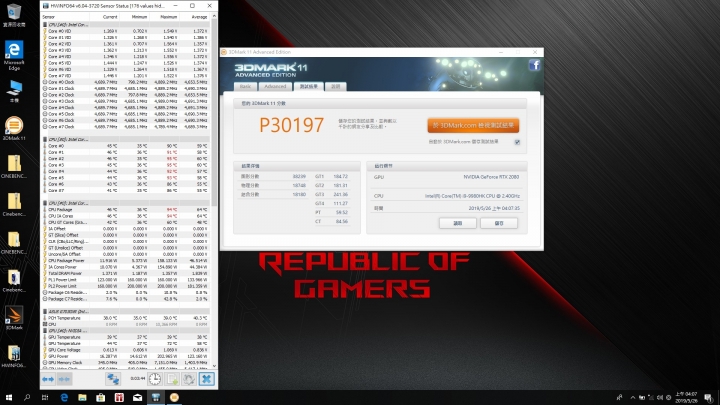The image size is (720, 405).
Task: Open the 3DMark desktop shortcut
Action: (14, 318)
